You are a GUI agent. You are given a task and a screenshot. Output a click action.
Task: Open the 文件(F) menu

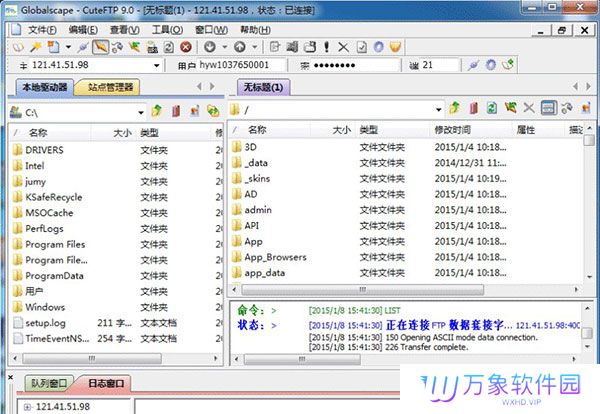click(x=42, y=30)
